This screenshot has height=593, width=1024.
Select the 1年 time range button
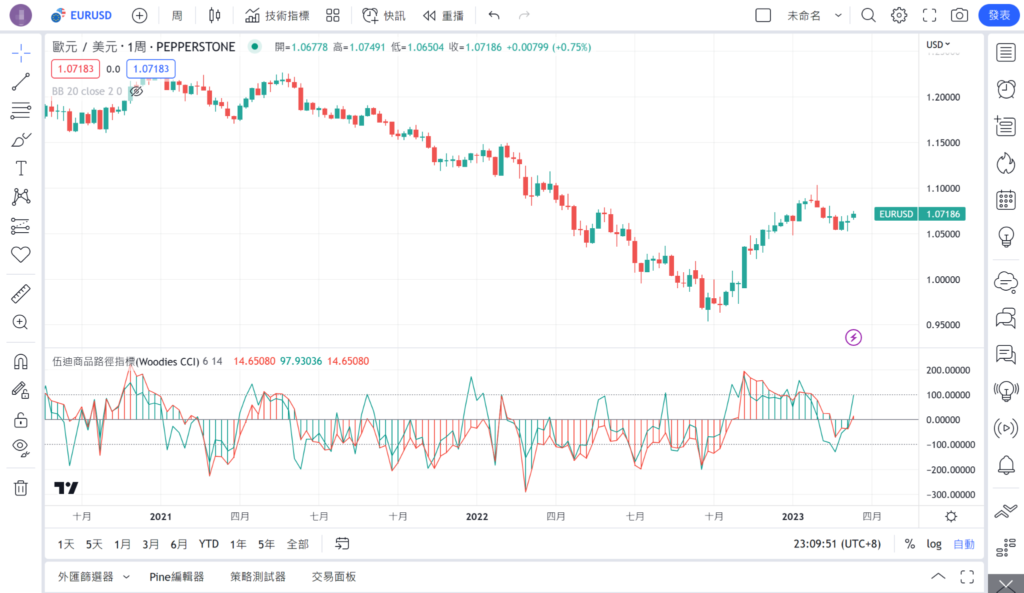[238, 544]
